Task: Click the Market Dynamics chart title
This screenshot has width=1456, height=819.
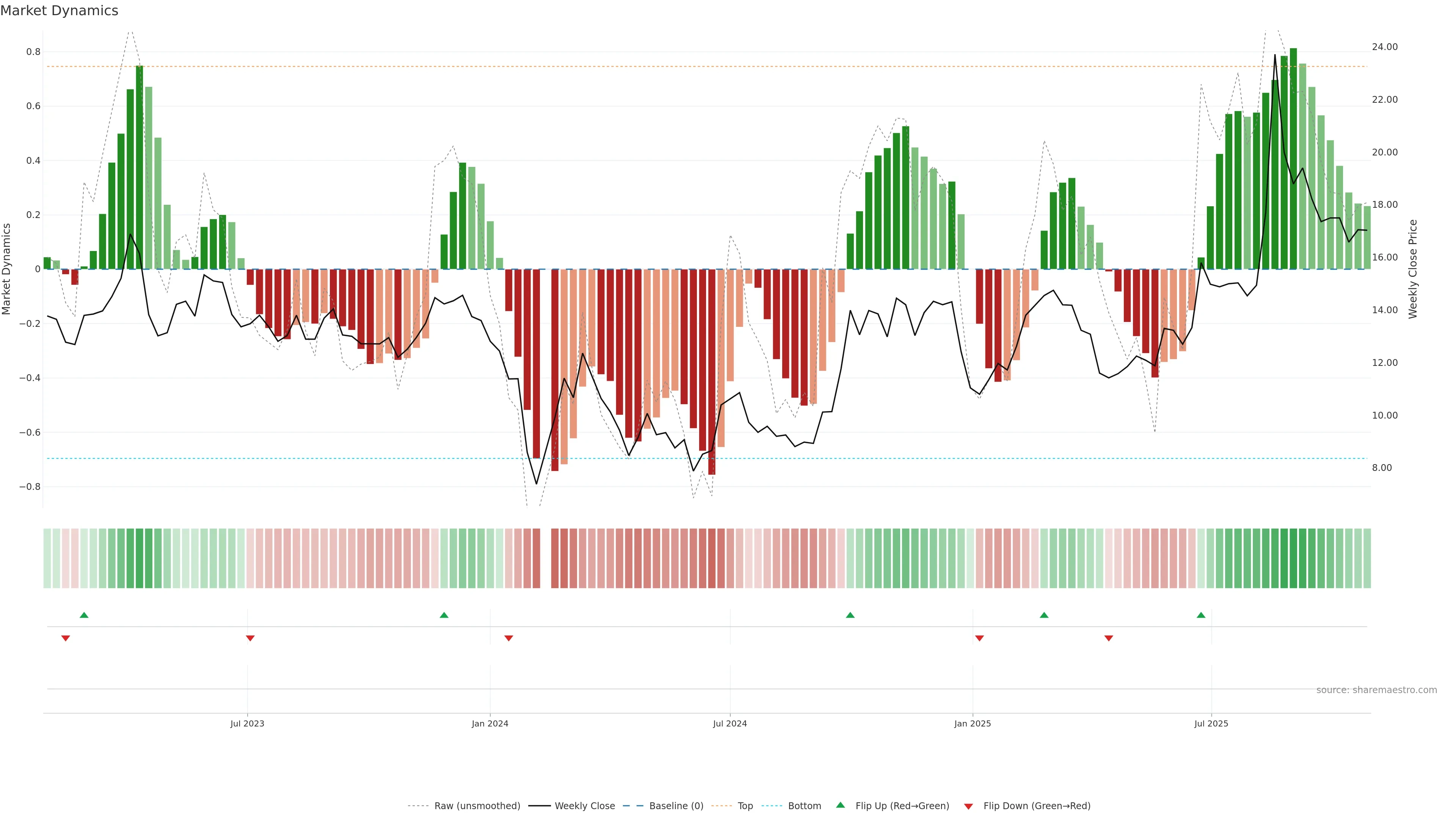Action: (x=60, y=11)
